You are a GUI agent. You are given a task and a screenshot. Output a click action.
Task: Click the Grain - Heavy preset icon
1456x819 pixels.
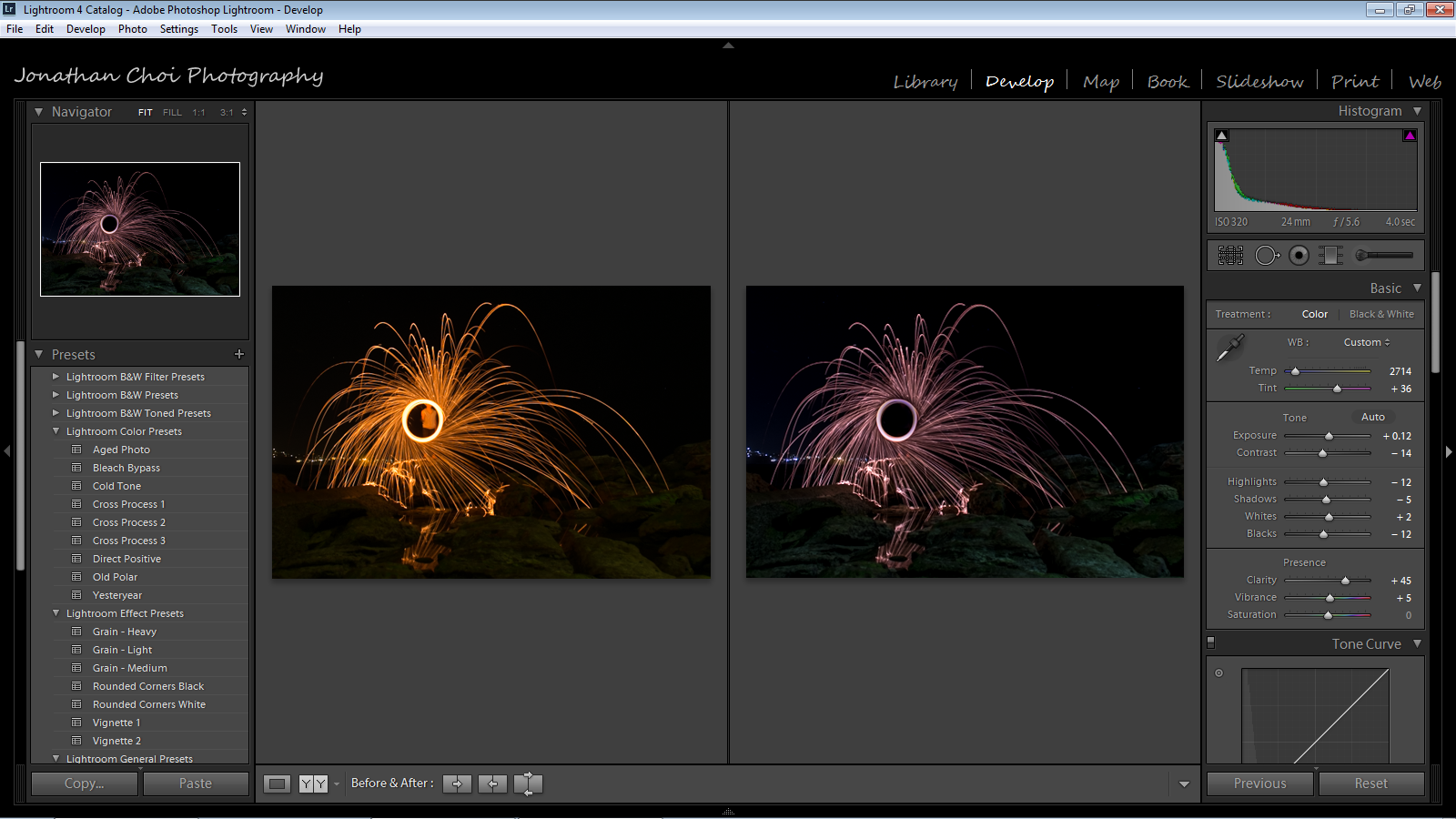click(x=76, y=632)
